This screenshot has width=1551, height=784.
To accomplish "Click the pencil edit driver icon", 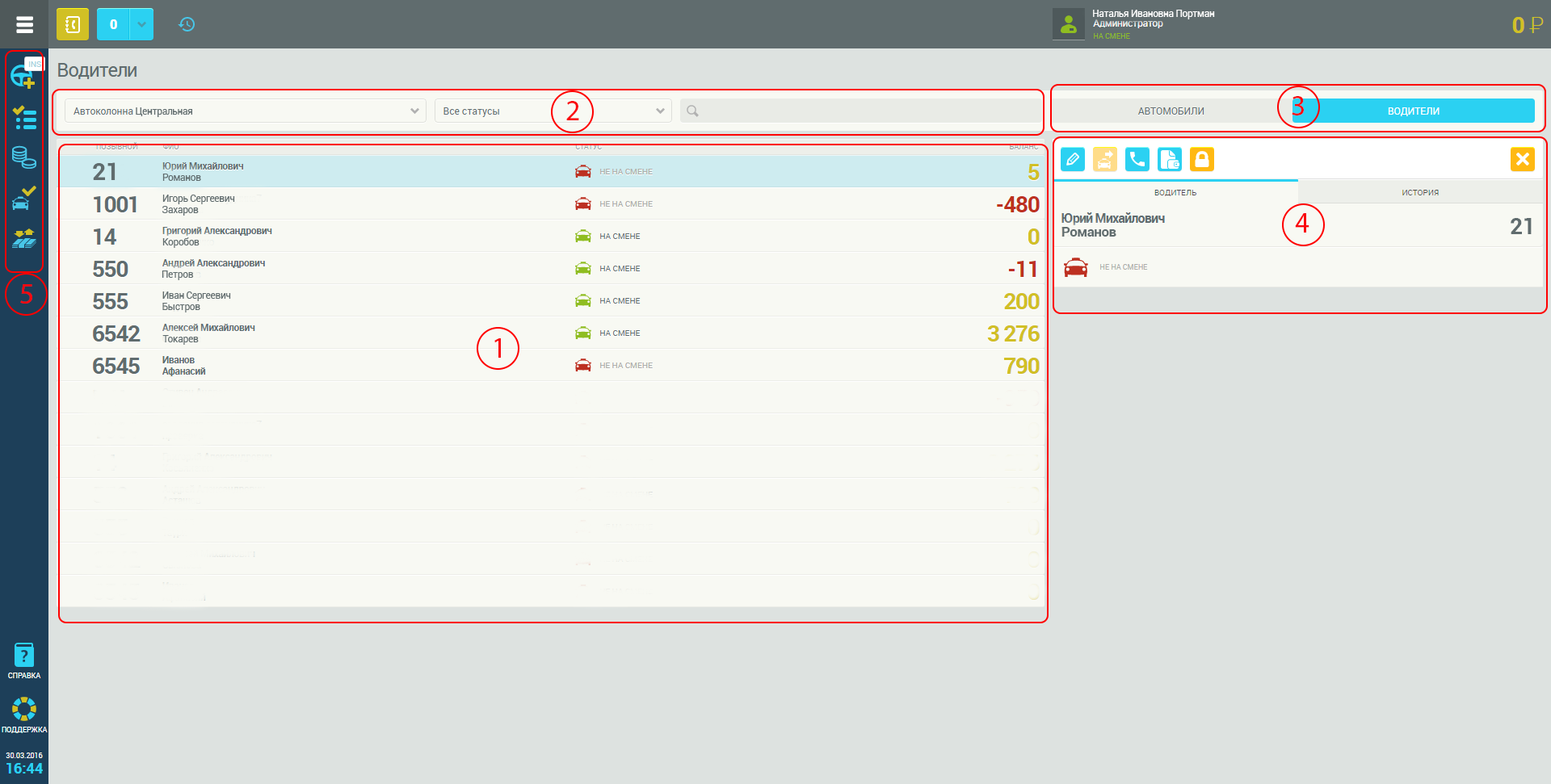I will pyautogui.click(x=1073, y=160).
